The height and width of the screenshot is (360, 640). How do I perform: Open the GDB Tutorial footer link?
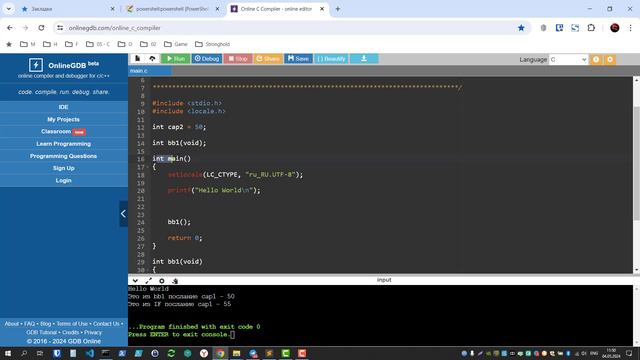coord(42,333)
